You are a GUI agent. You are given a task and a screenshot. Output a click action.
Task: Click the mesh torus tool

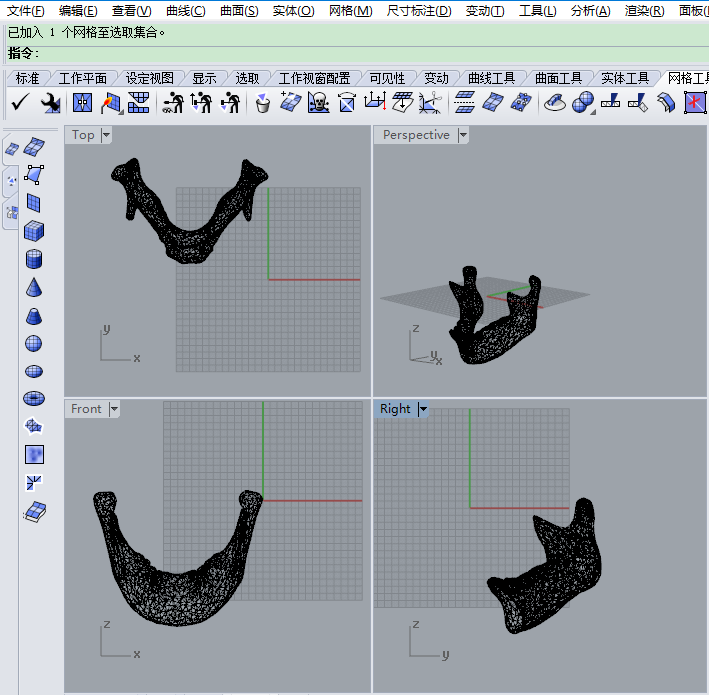(x=34, y=398)
